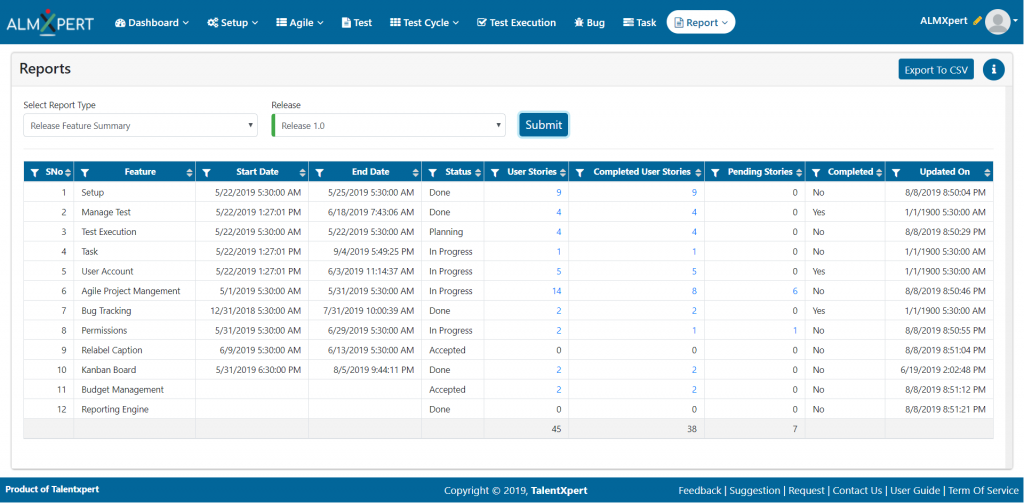Filter the Feature column
The height and width of the screenshot is (503, 1024).
[x=84, y=172]
